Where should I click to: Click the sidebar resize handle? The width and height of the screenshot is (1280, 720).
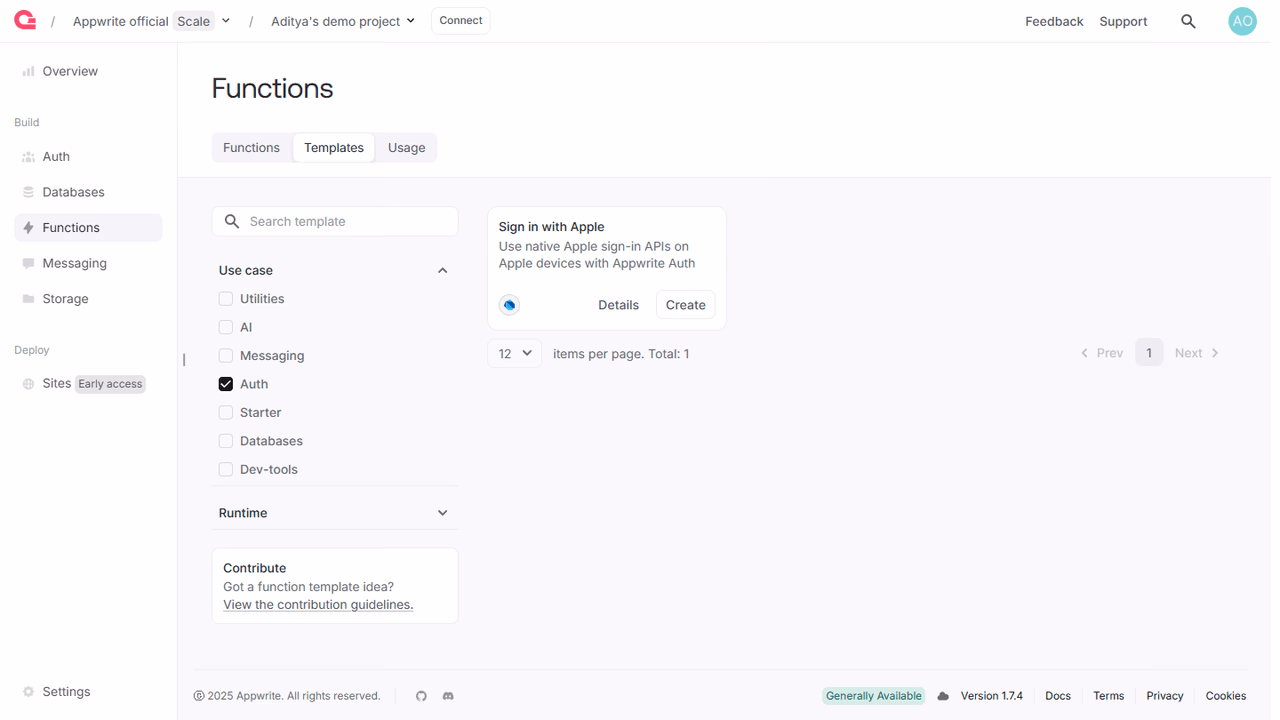coord(184,360)
